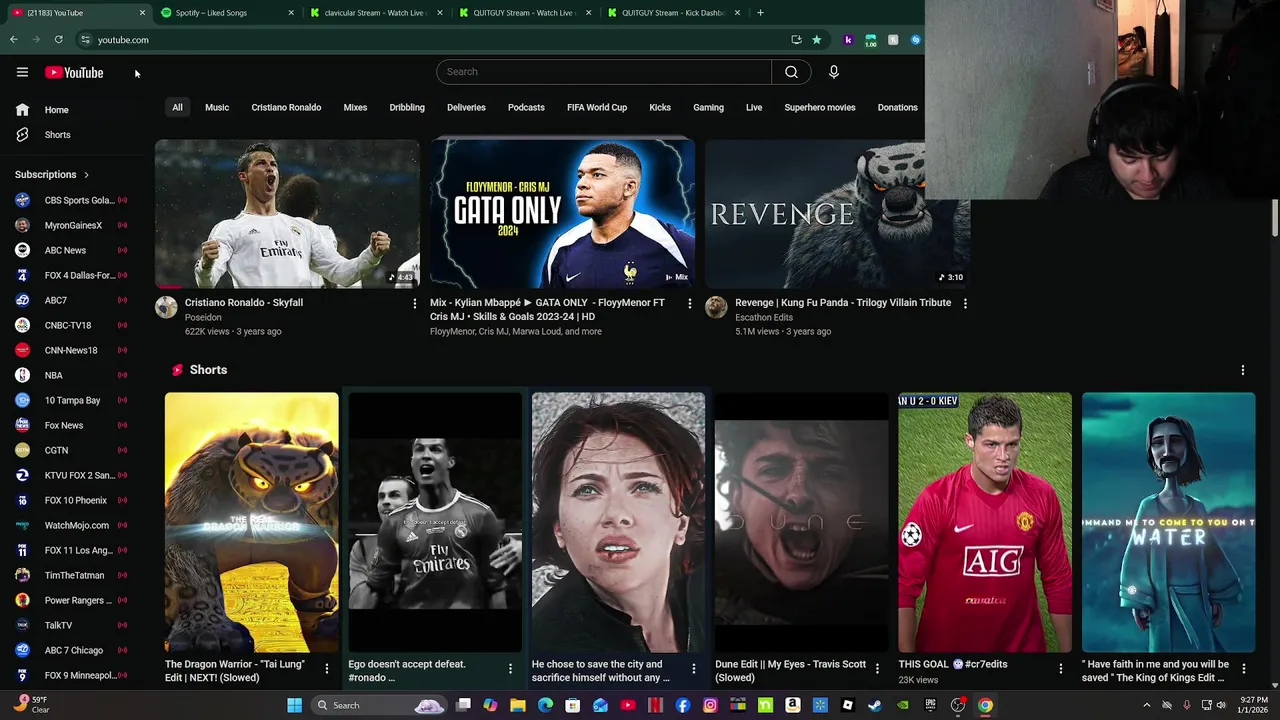Open options for Cristiano Ronaldo - Skyfall video
Image resolution: width=1280 pixels, height=720 pixels.
tap(415, 303)
